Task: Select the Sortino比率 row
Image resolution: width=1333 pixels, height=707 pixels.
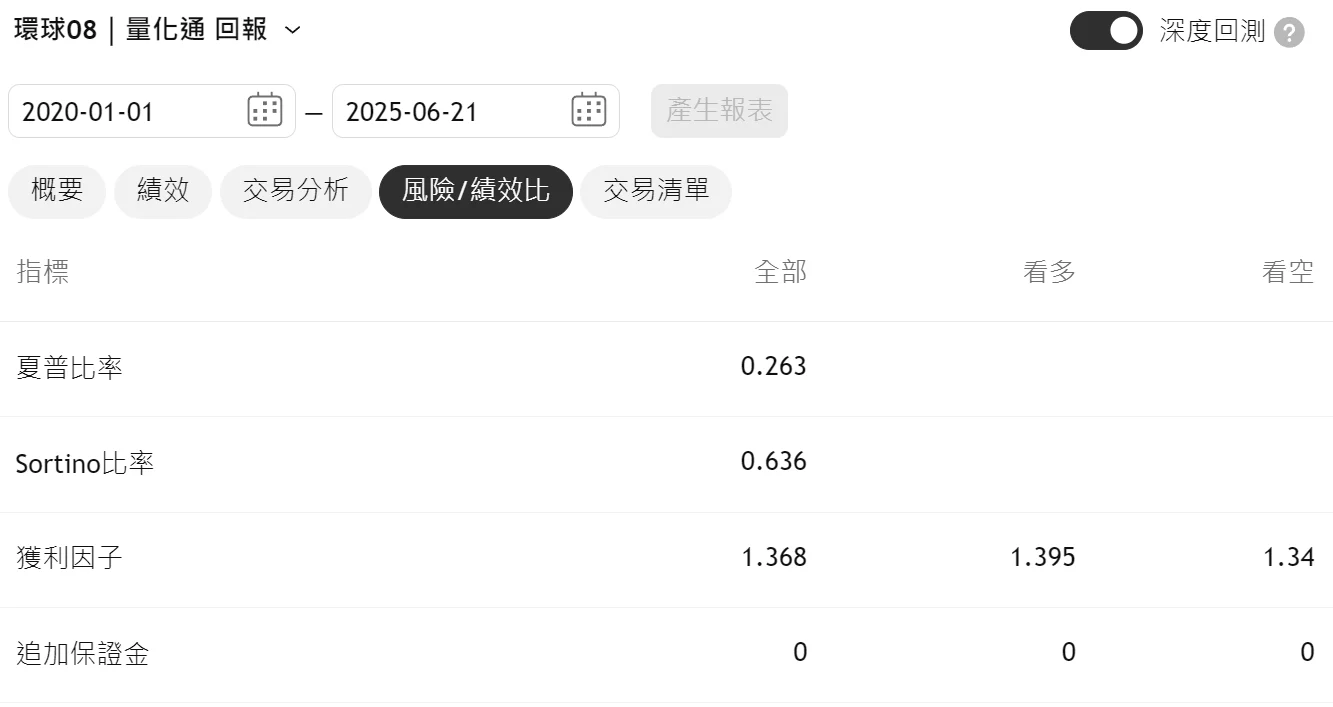Action: point(666,464)
